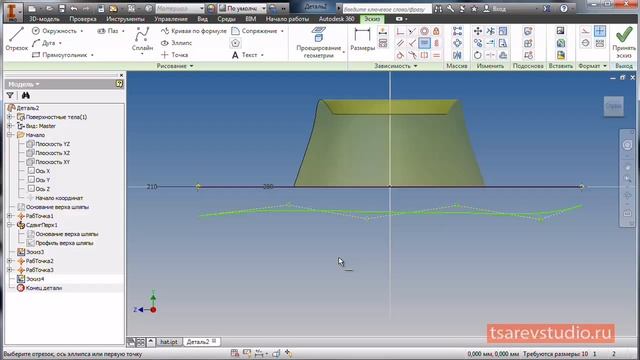Click the undo arrow in quick access toolbar

pos(74,8)
